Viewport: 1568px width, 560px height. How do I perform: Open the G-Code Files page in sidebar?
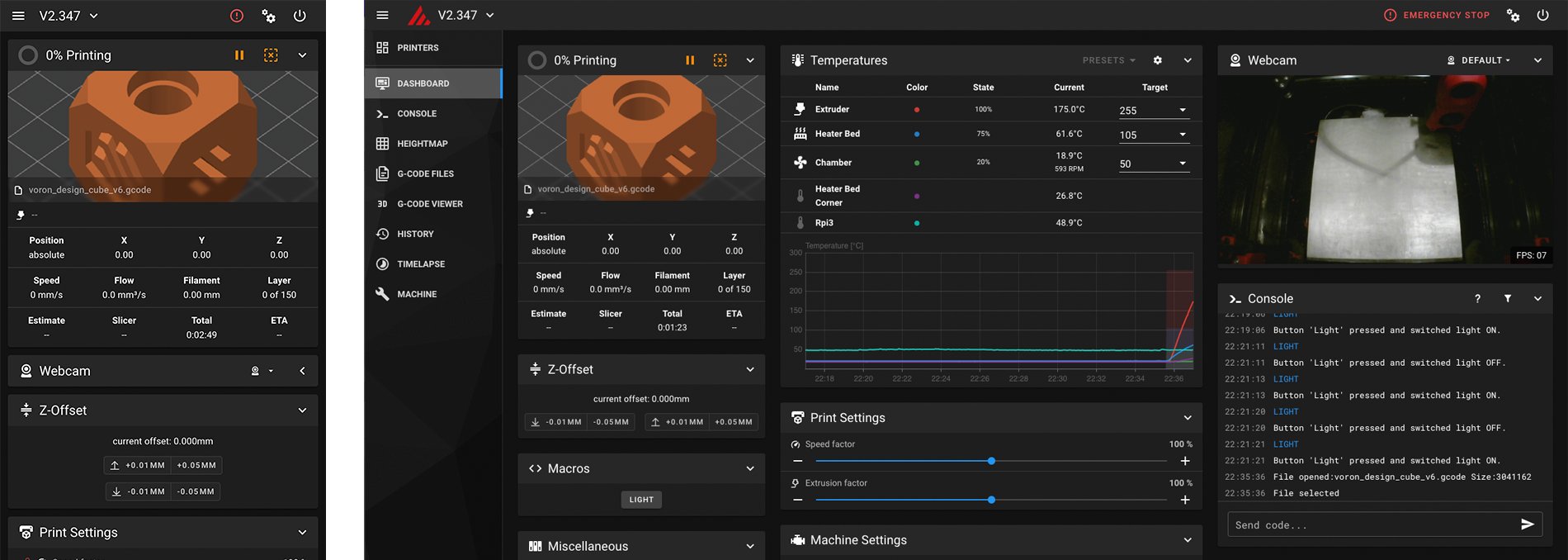click(425, 173)
